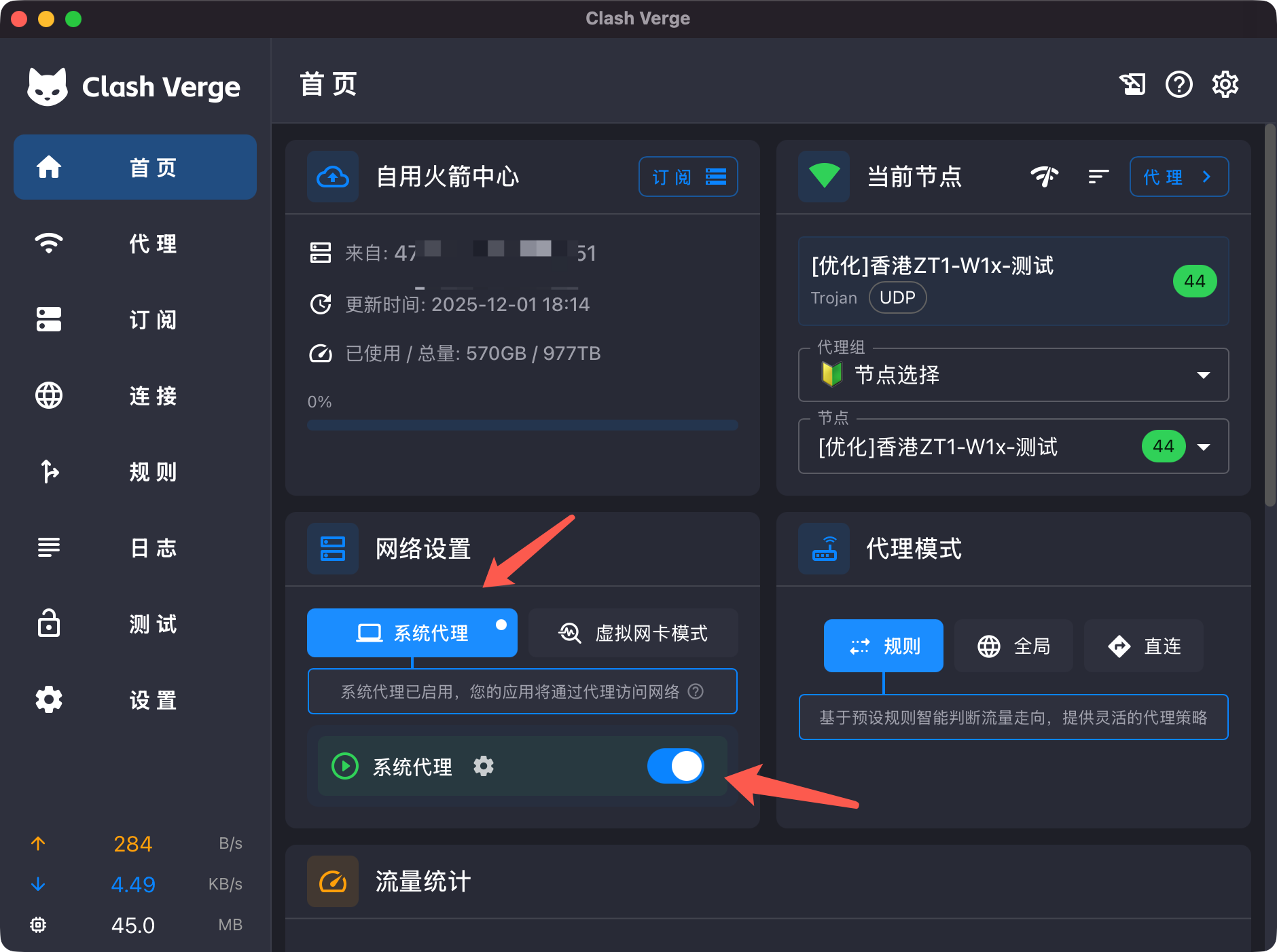
Task: Click the cloud upload icon for the profile
Action: (333, 177)
